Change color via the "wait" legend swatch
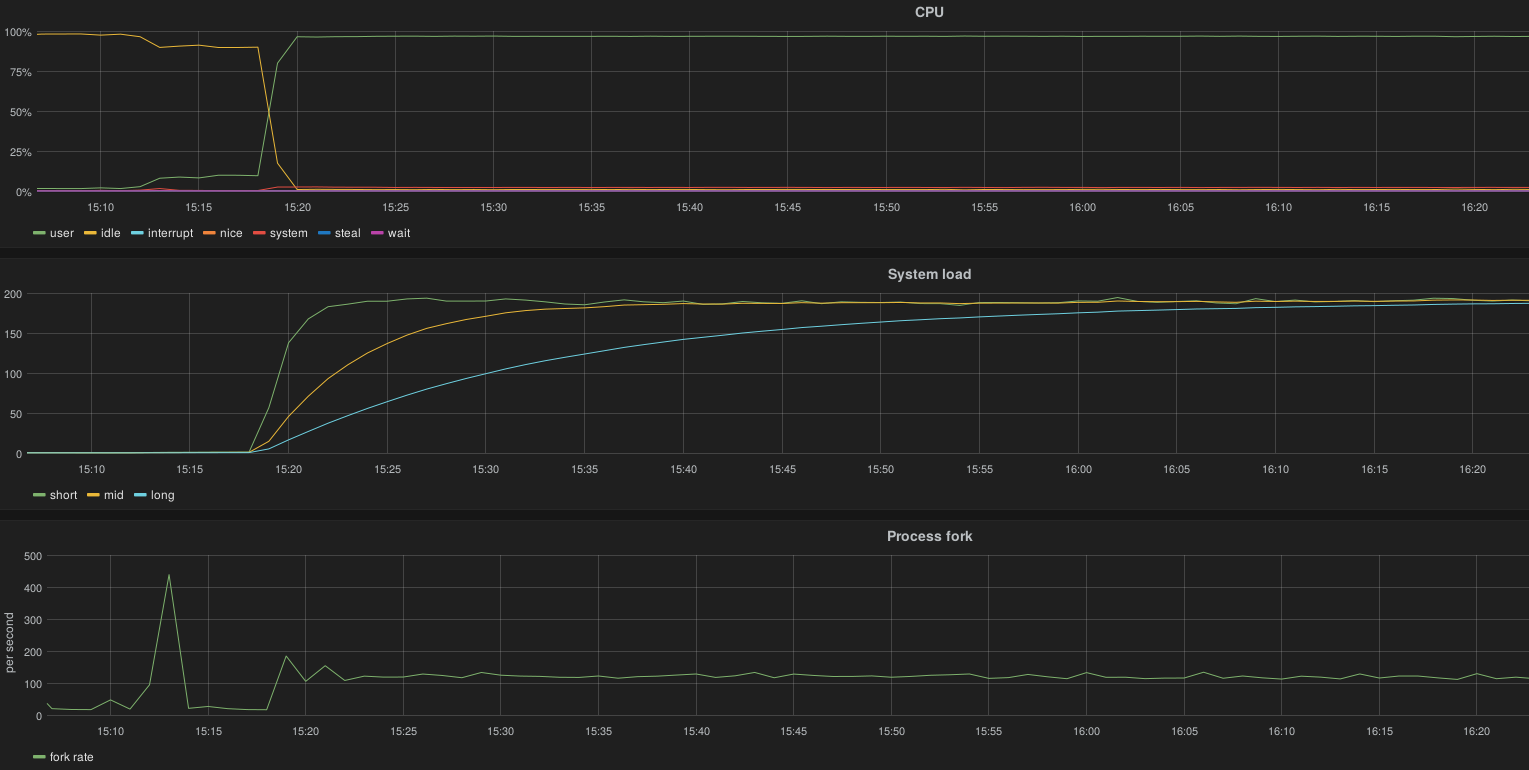 tap(376, 233)
